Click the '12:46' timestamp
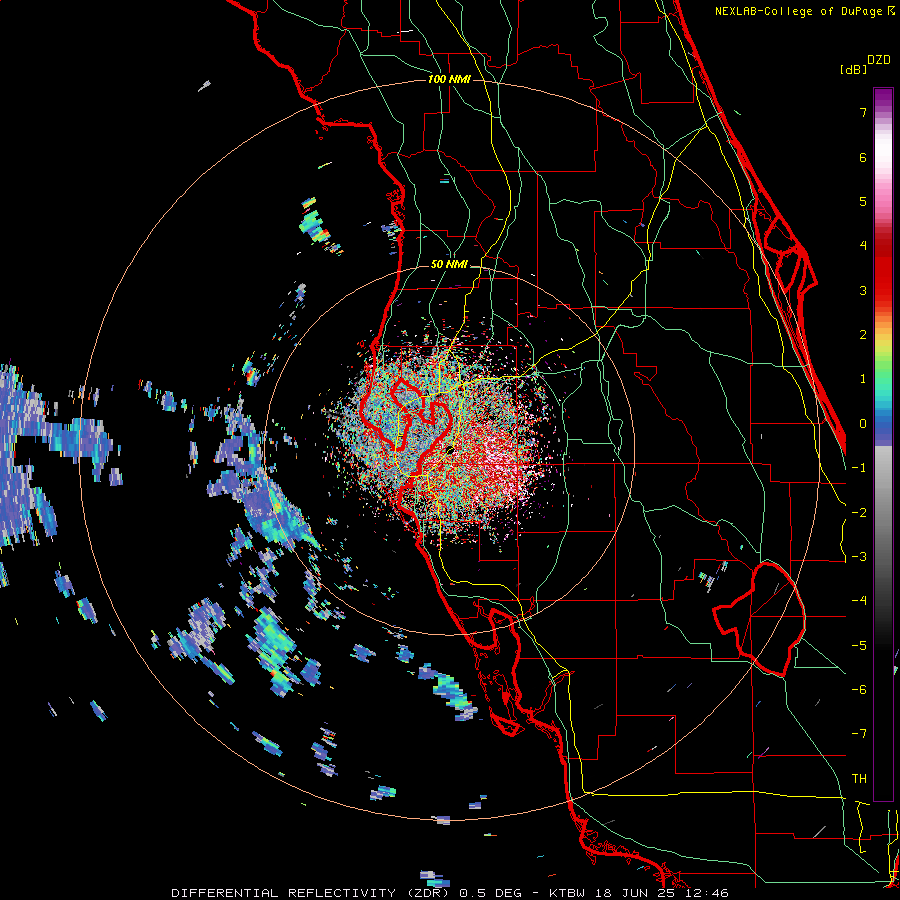 pos(707,893)
